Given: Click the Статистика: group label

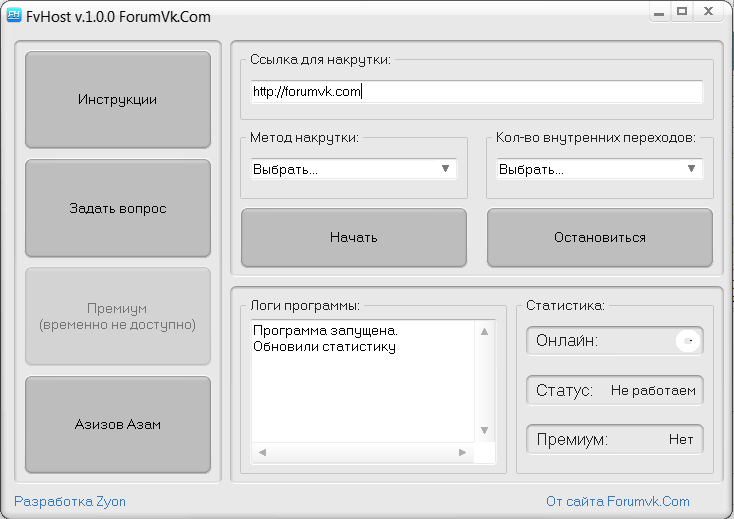Looking at the screenshot, I should coord(565,306).
